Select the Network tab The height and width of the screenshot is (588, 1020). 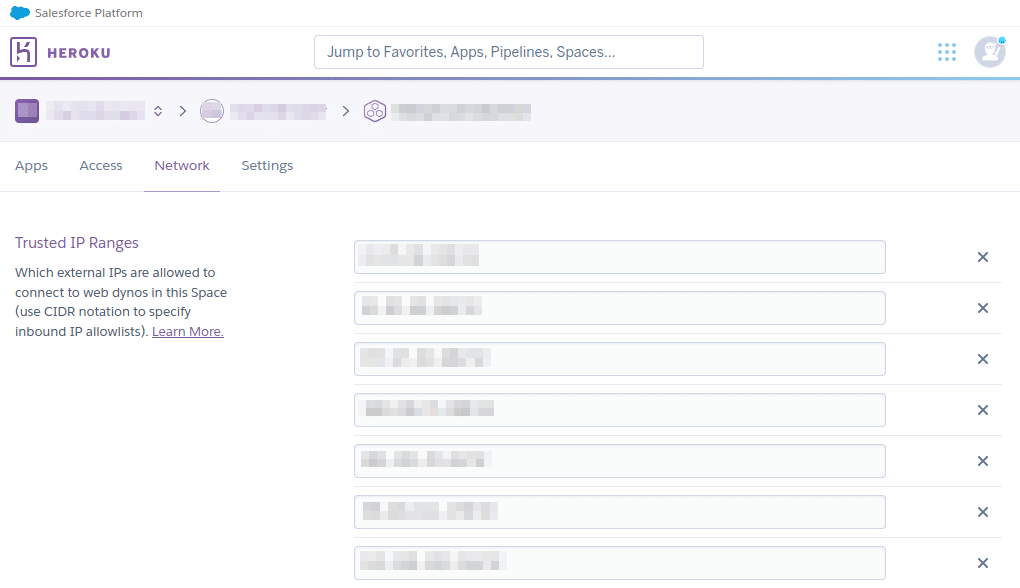(x=182, y=166)
